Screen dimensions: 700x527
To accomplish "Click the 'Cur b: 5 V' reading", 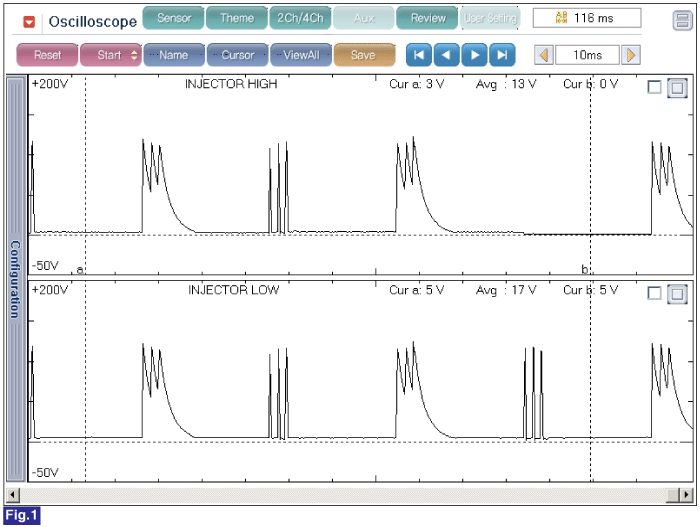I will click(x=590, y=290).
